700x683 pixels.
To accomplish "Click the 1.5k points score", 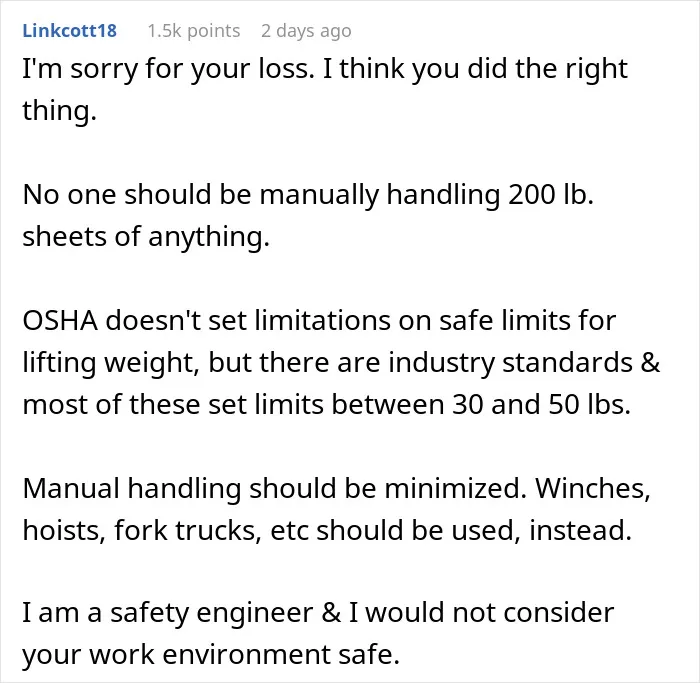I will coord(194,31).
